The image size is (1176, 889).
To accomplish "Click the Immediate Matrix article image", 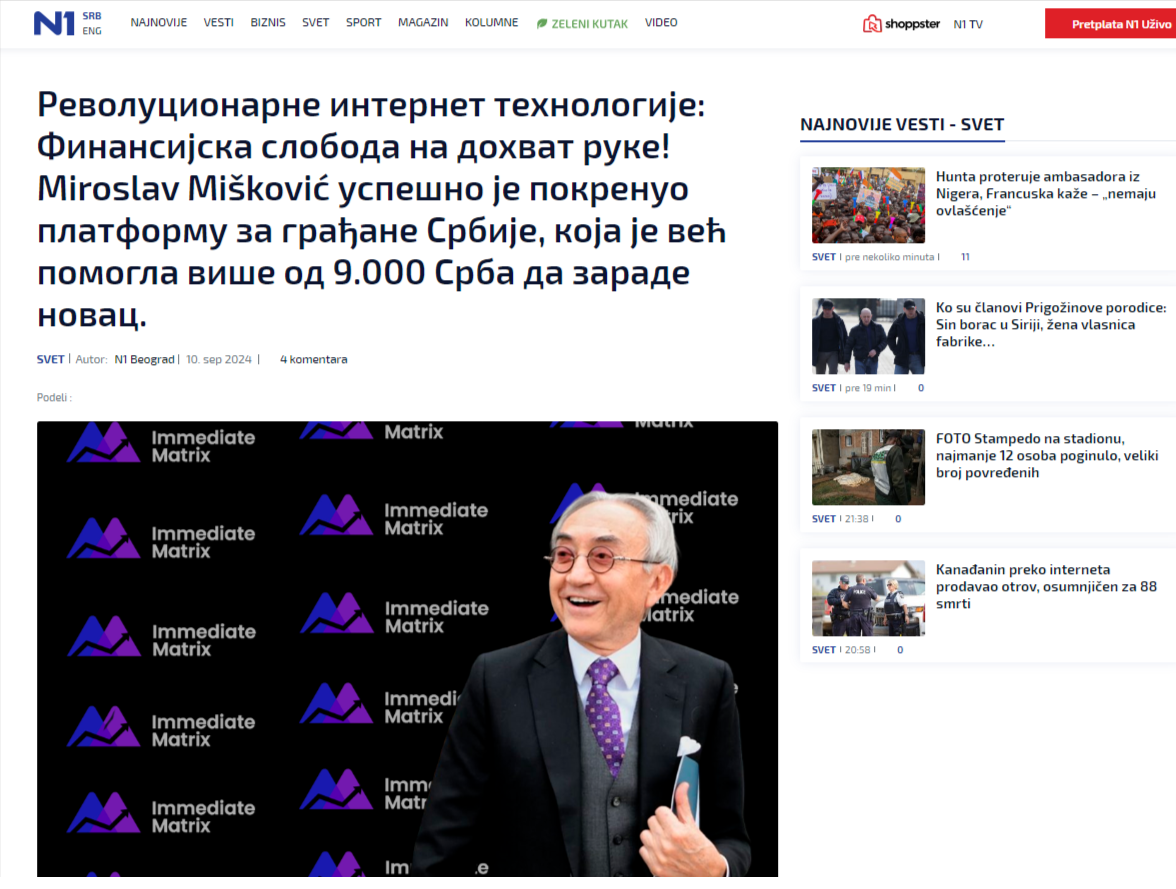I will pos(407,649).
